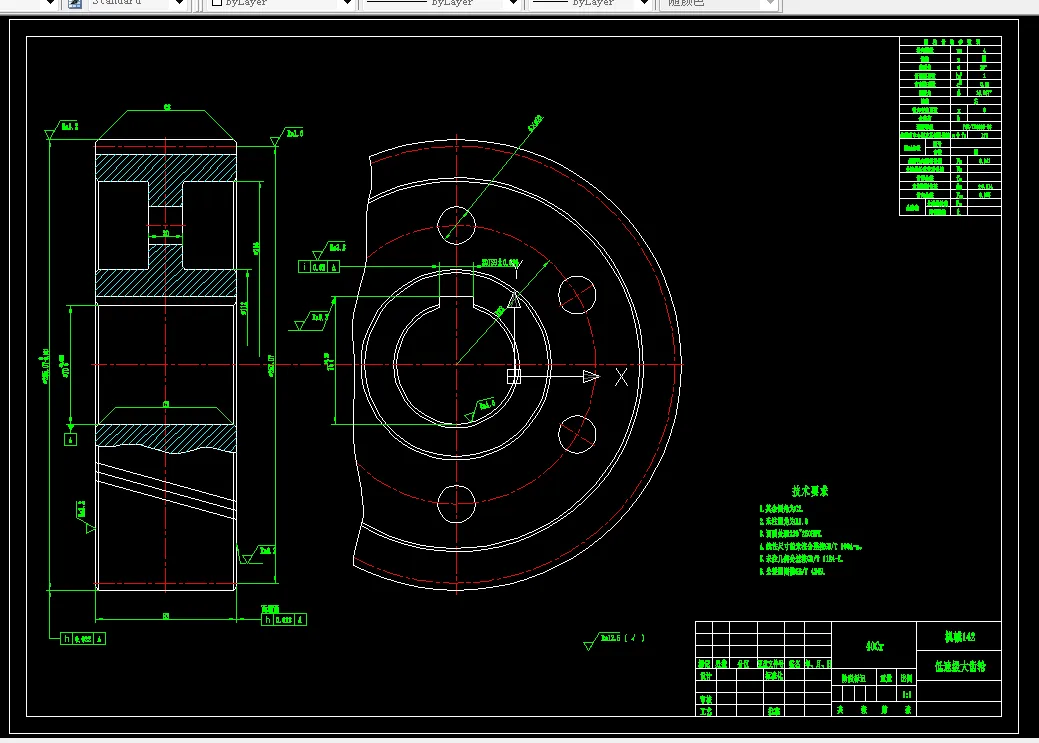This screenshot has height=743, width=1039.
Task: Open the ByLayer linetype dropdown
Action: coord(513,3)
